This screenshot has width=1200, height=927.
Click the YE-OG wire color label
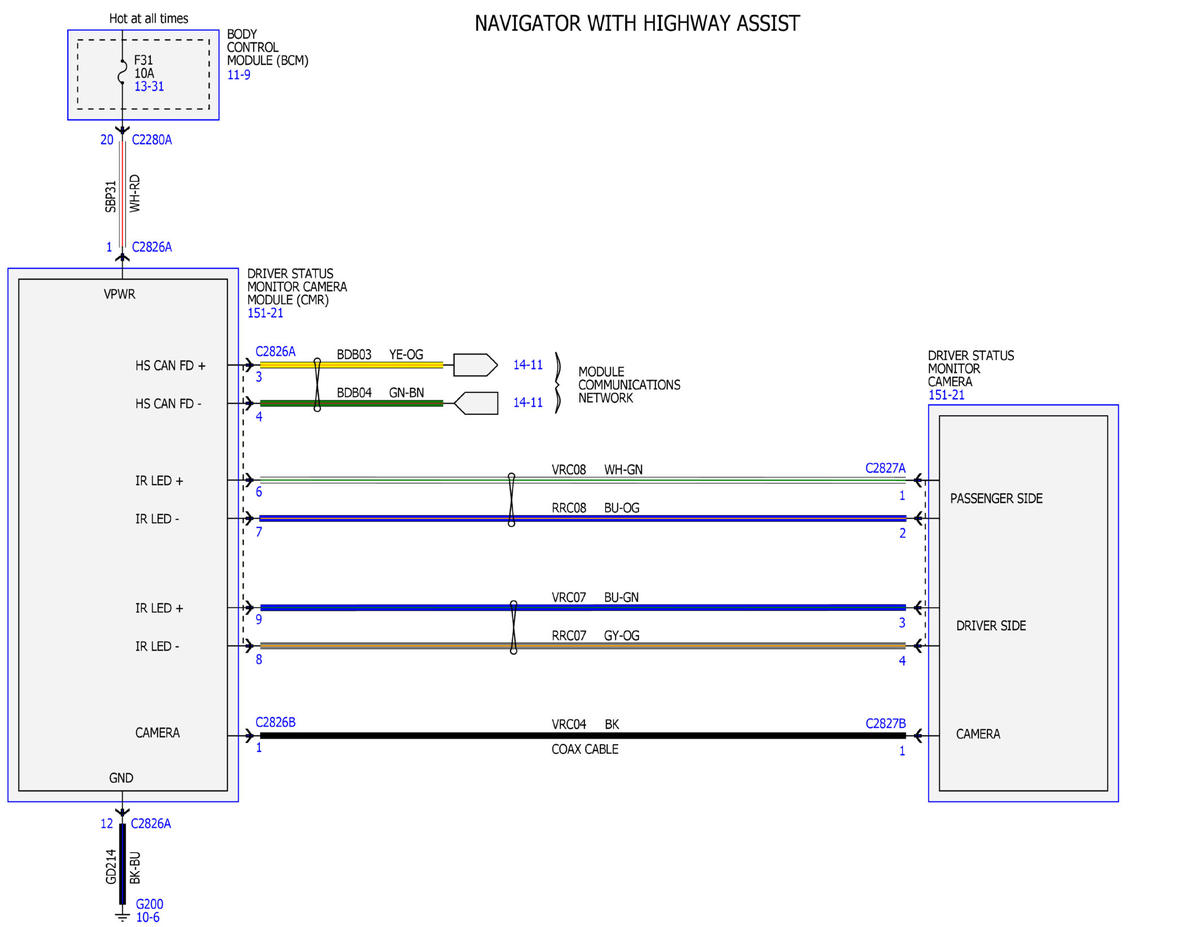click(x=406, y=354)
